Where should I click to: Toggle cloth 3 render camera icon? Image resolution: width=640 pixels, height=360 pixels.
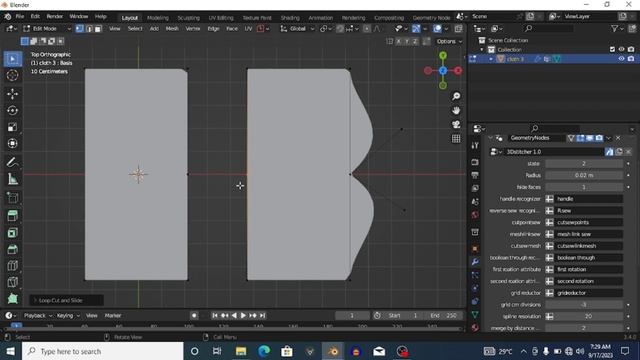tap(631, 59)
